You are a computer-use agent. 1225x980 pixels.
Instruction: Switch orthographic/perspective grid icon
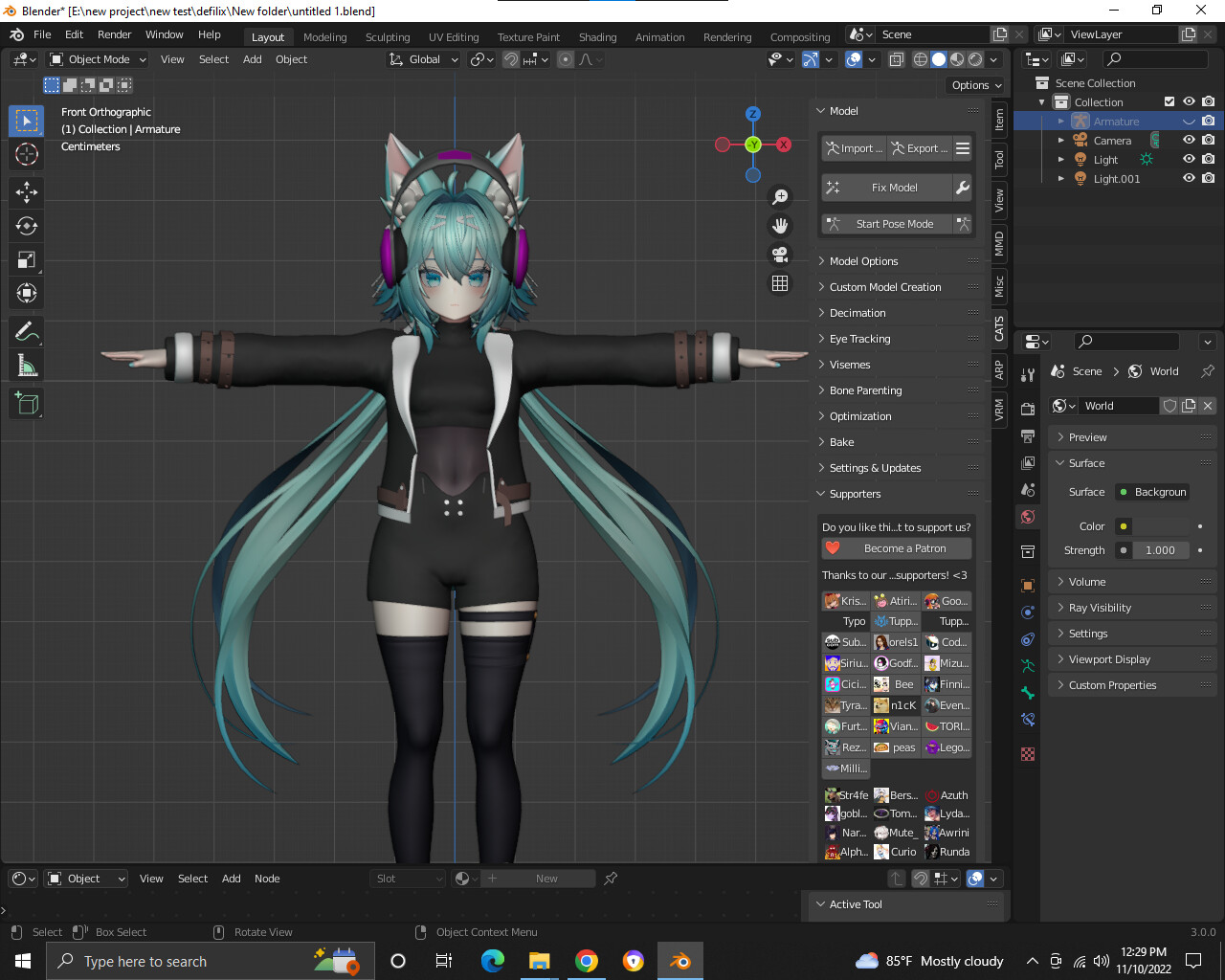[x=781, y=283]
